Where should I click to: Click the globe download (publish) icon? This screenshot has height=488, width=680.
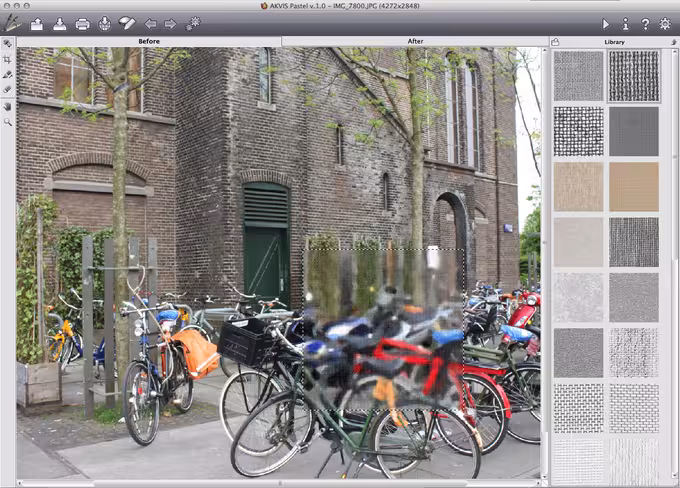tap(105, 24)
